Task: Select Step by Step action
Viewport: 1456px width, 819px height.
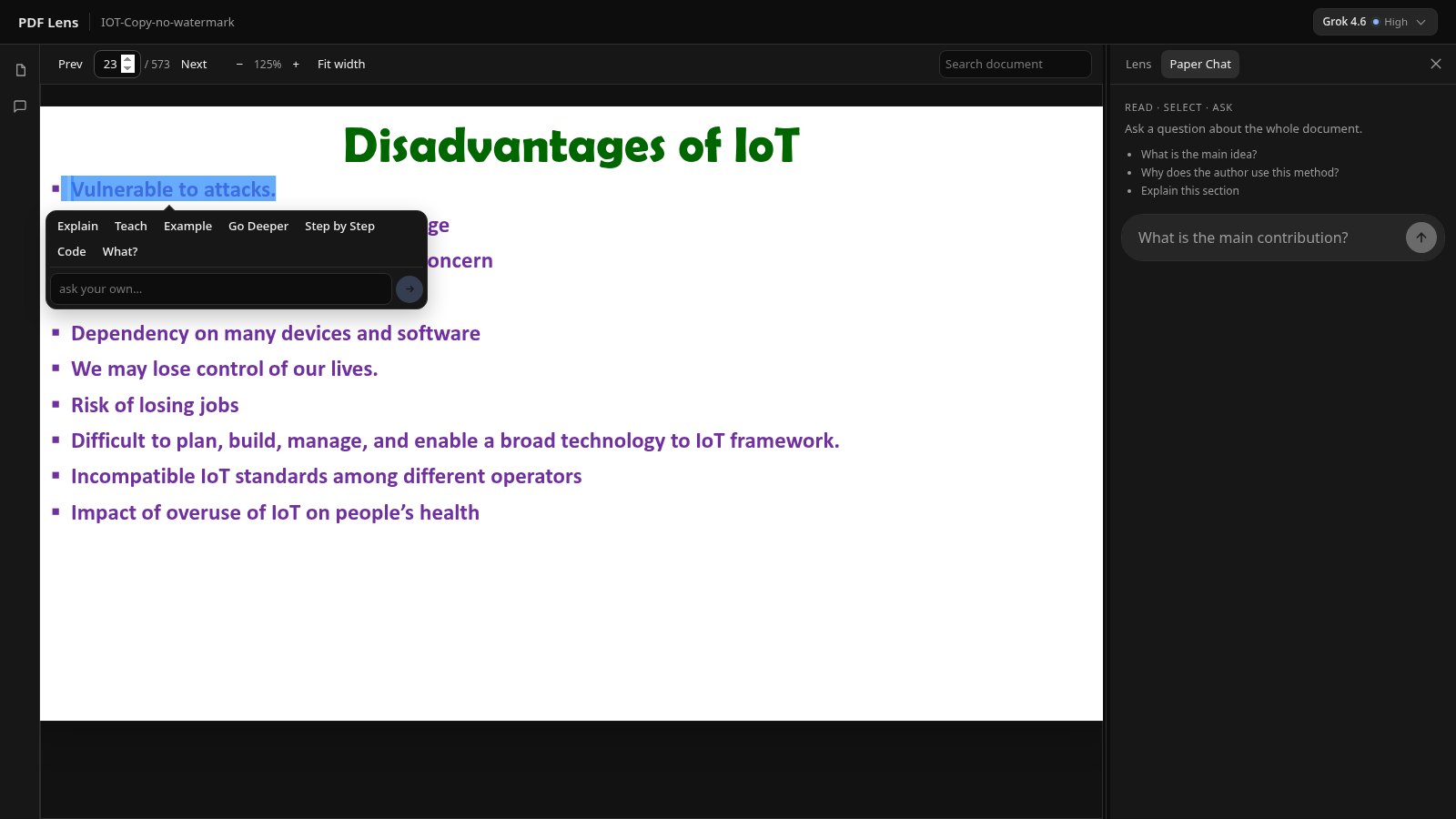Action: click(339, 227)
